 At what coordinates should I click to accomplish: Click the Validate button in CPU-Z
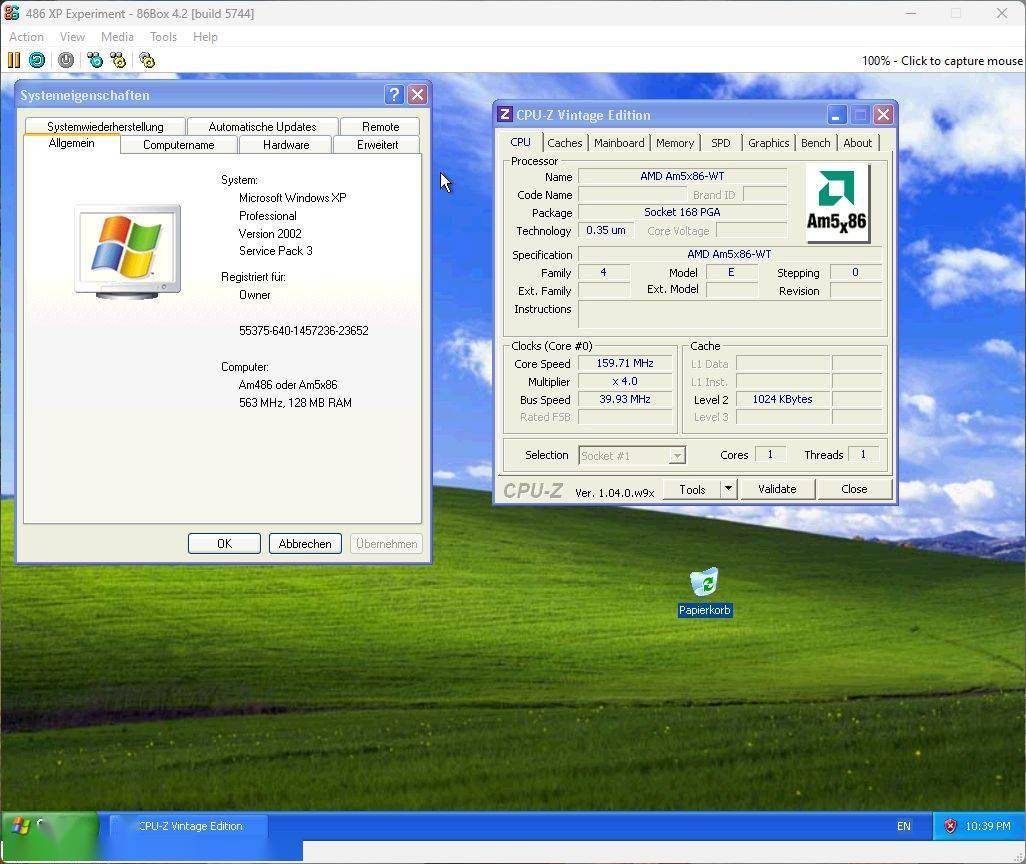pyautogui.click(x=777, y=489)
